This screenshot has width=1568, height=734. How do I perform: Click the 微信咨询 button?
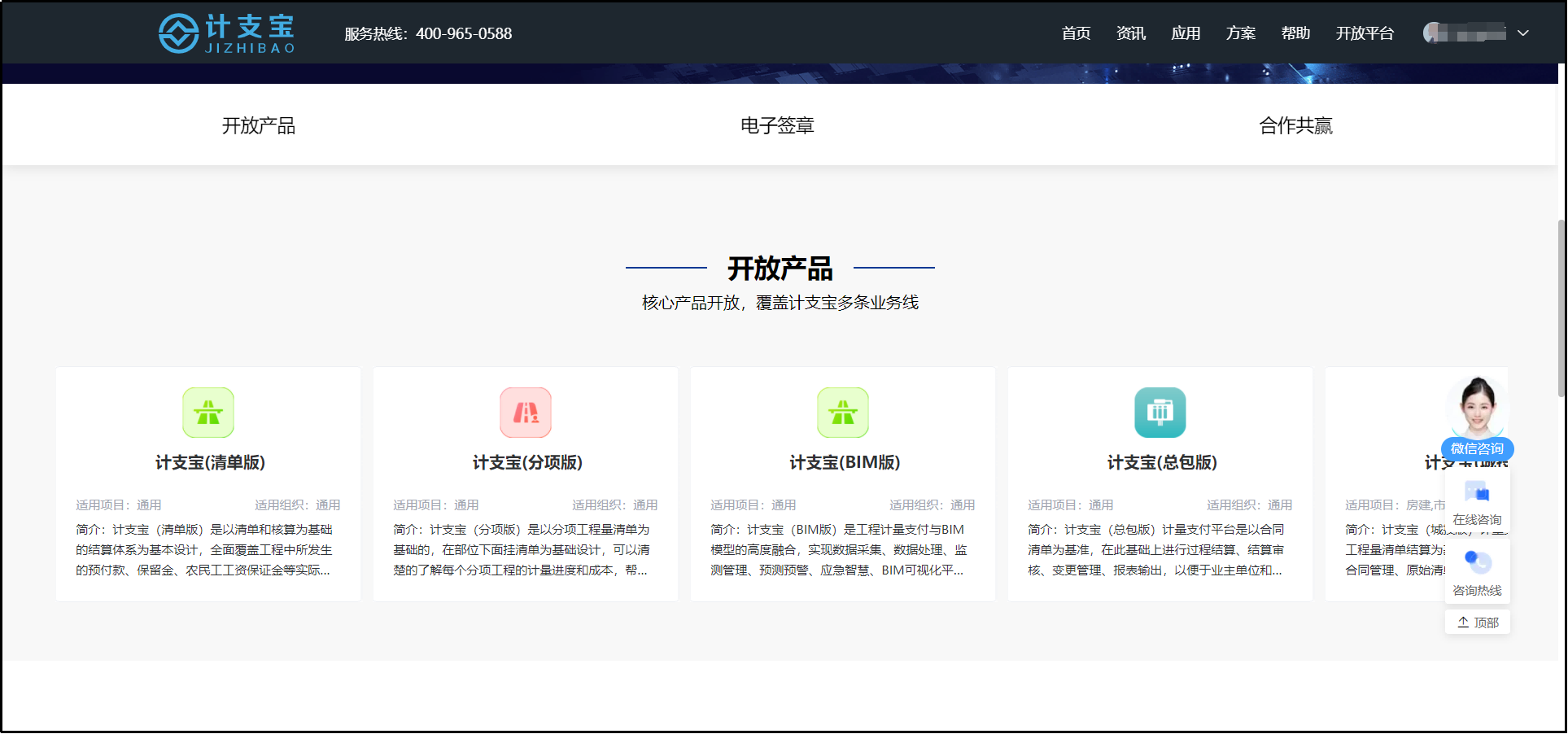1477,448
